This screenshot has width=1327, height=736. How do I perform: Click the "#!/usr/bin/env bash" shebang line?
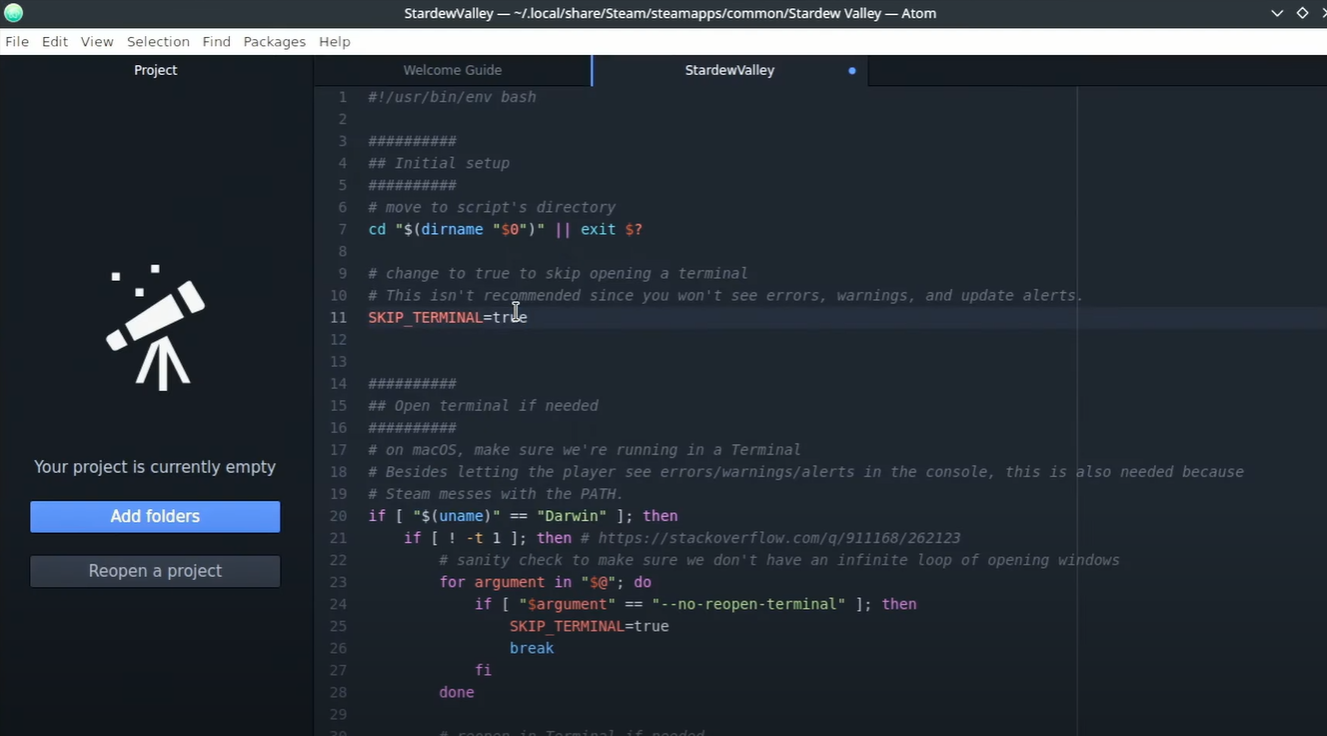[x=452, y=97]
